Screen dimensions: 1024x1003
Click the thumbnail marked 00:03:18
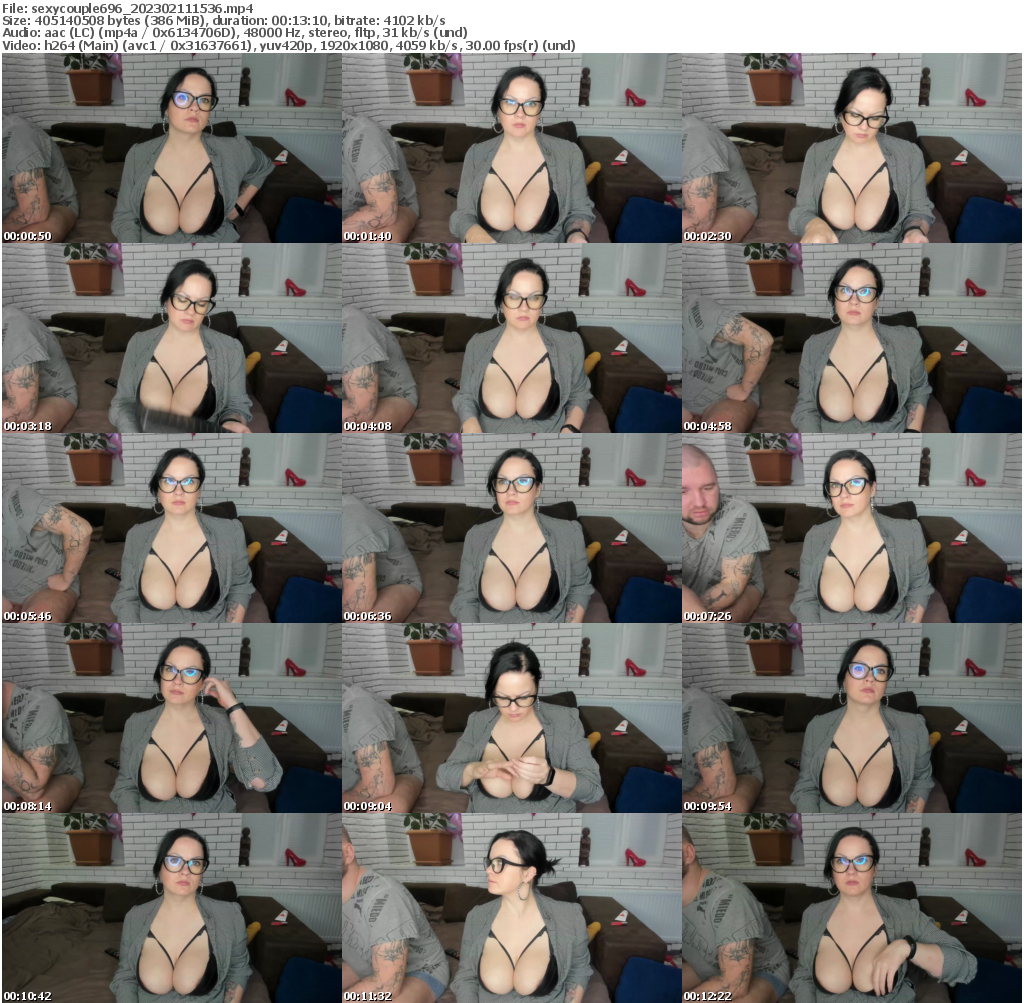[x=170, y=335]
